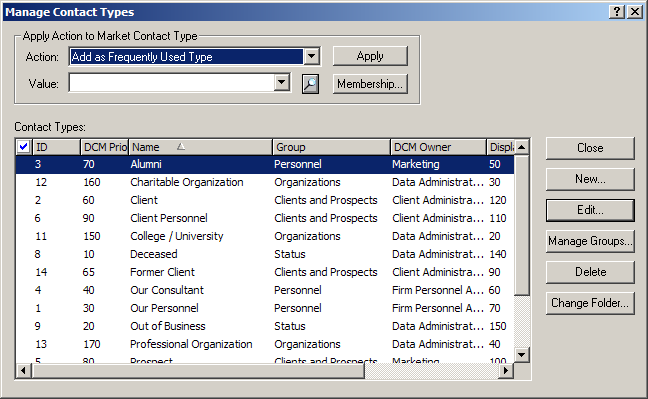Select the Out of Business row
Image resolution: width=648 pixels, height=399 pixels.
point(265,326)
